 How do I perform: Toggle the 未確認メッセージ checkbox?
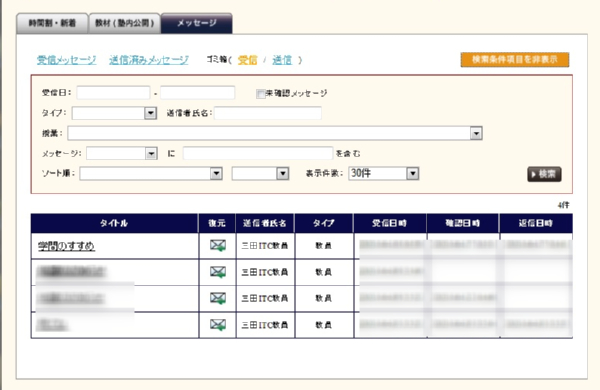tap(260, 94)
